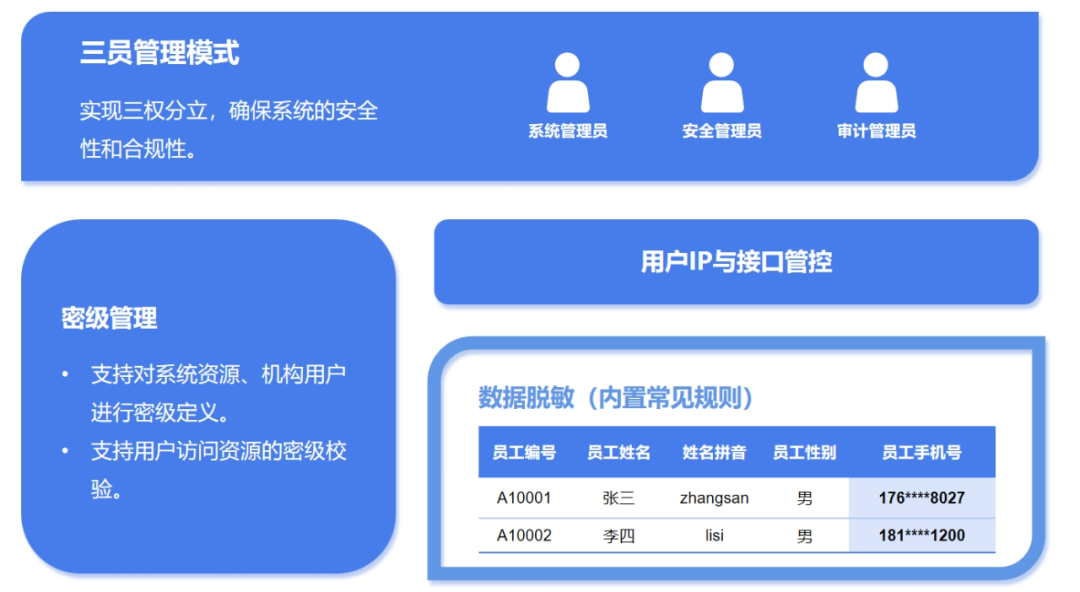The height and width of the screenshot is (592, 1080).
Task: Select the masked phone 176****8027 cell
Action: tap(921, 498)
